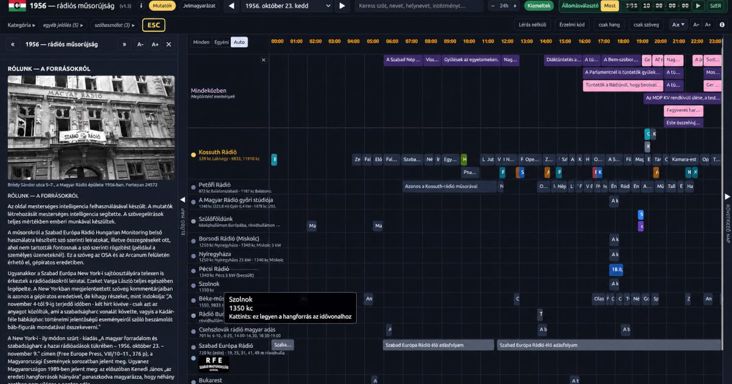
Task: Select Petőfi Rádió station dot
Action: pos(193,187)
